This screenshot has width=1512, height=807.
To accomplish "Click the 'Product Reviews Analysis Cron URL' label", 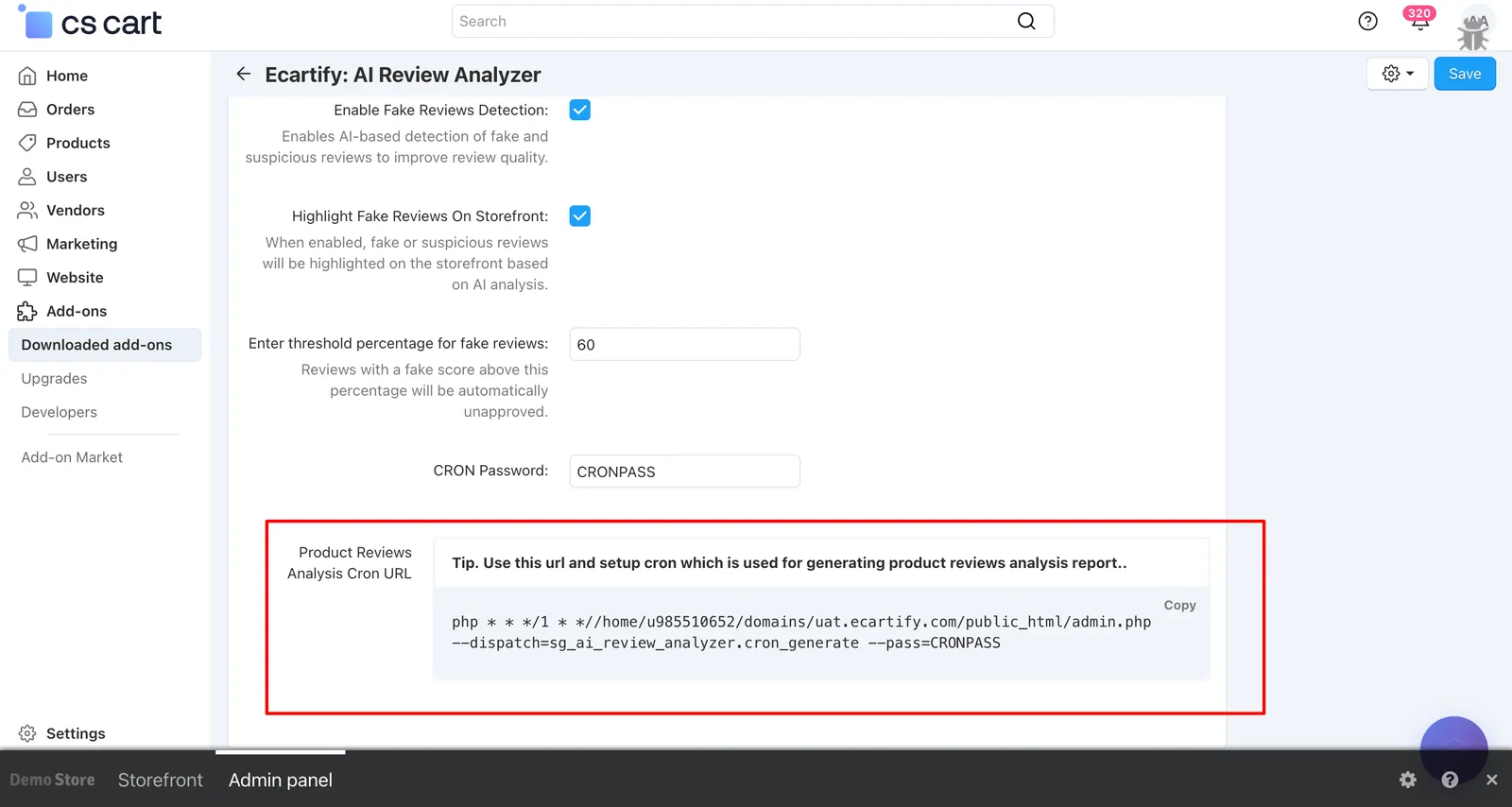I will point(350,563).
